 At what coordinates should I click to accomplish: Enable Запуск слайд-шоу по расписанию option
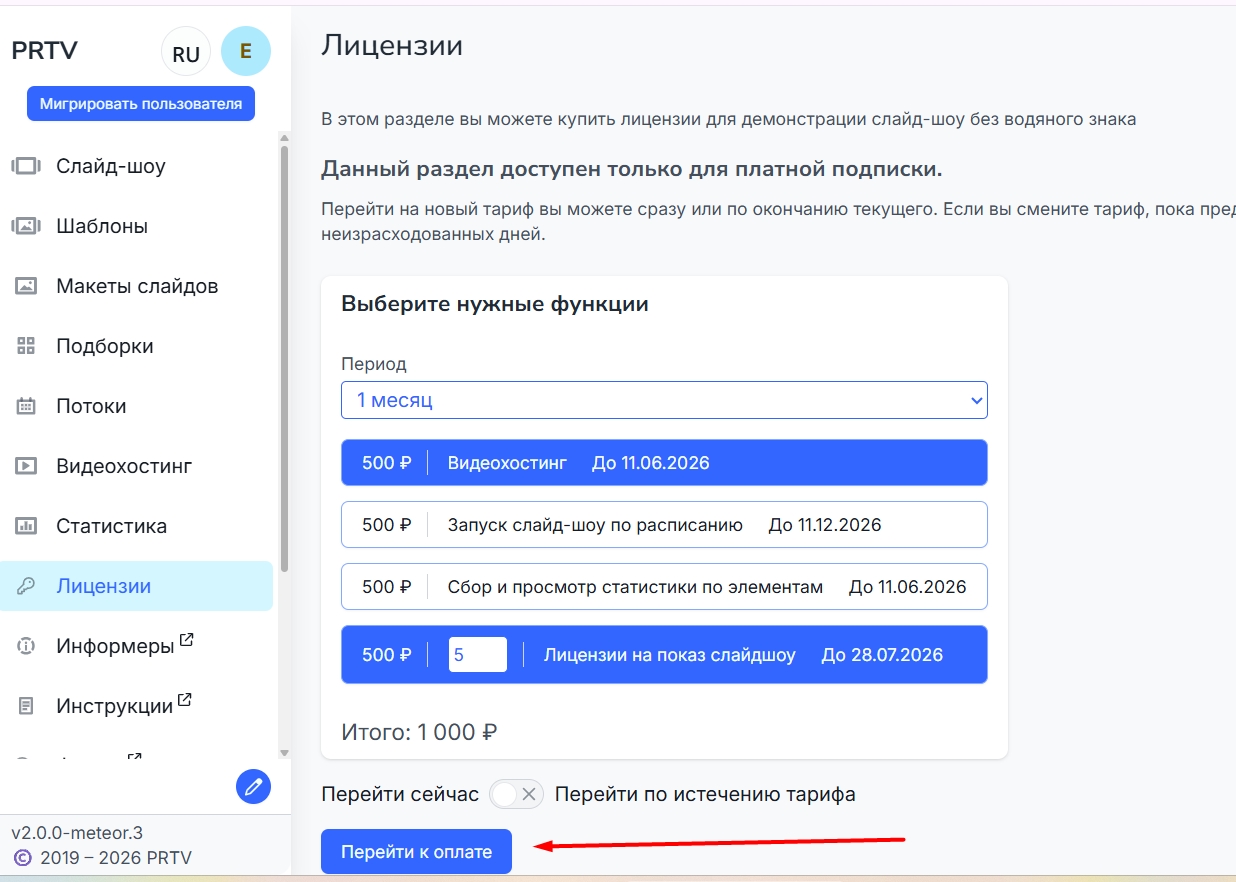664,525
